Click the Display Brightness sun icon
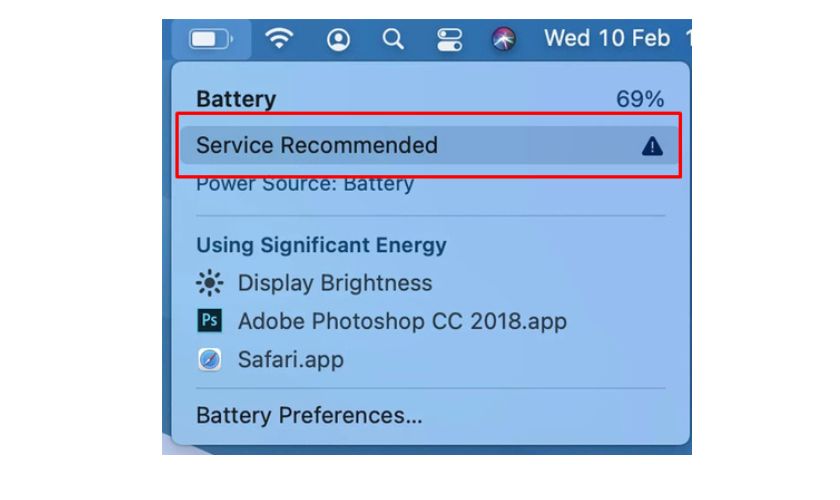 [209, 284]
